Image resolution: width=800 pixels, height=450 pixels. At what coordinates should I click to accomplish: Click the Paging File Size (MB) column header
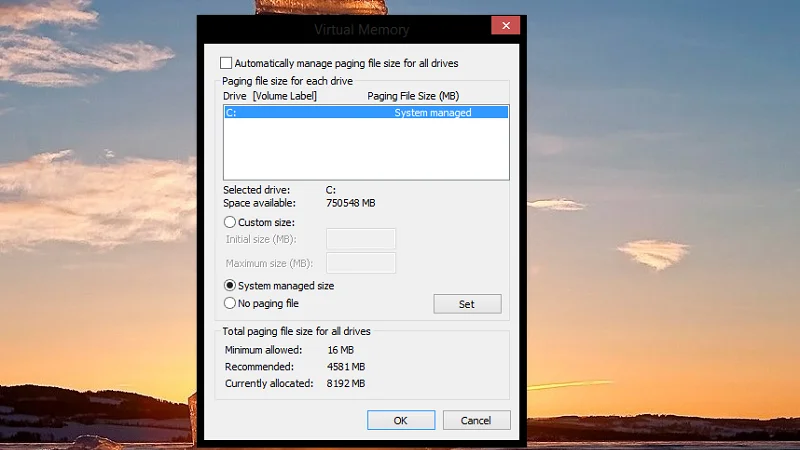coord(413,96)
